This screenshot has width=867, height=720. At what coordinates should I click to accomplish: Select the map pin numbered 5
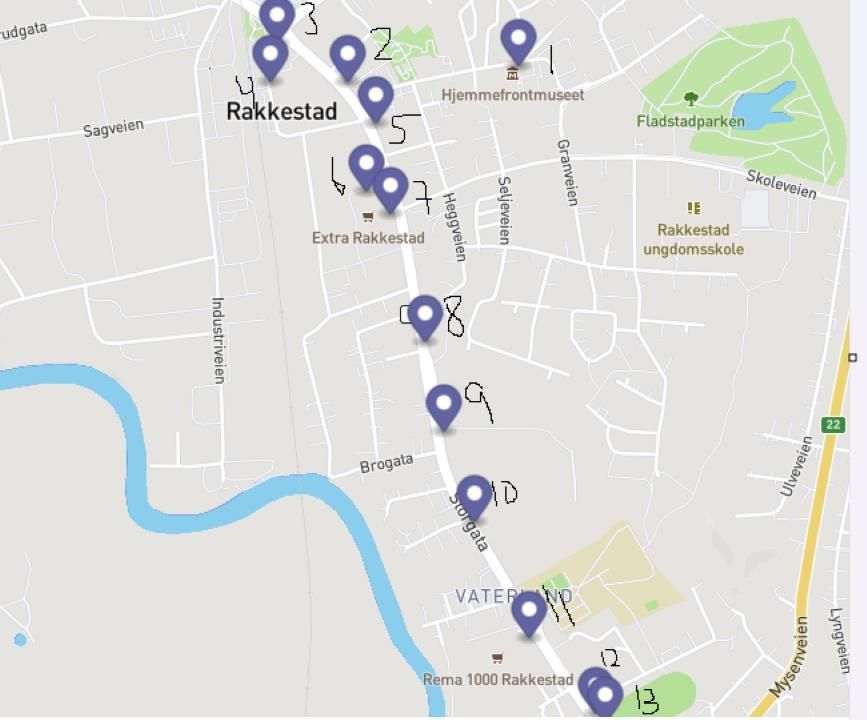click(375, 98)
